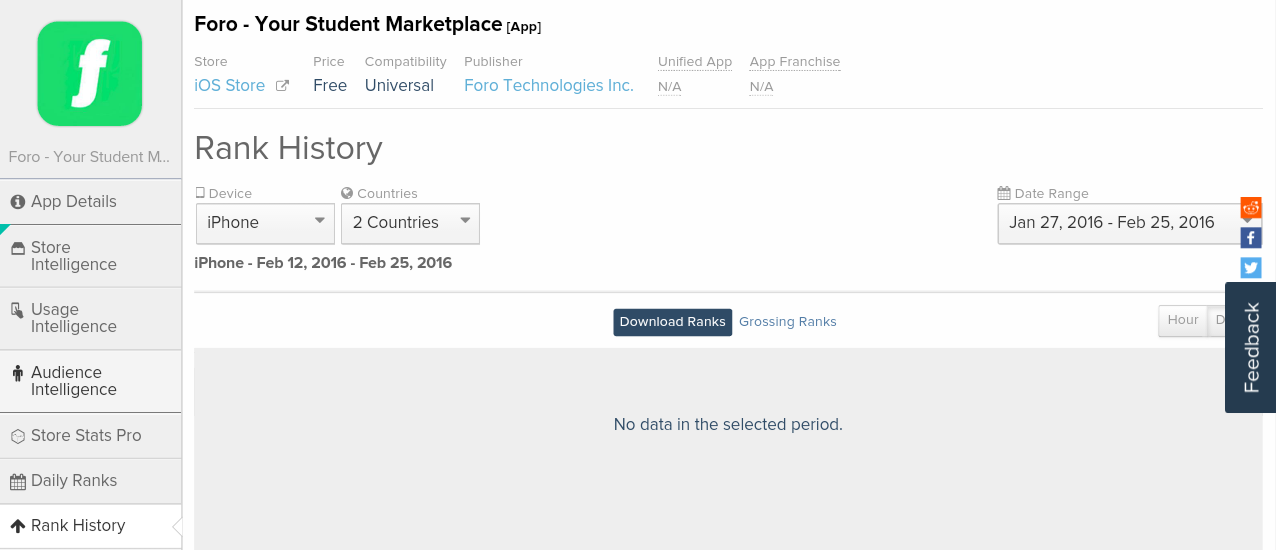Open App Details sidebar item
The image size is (1276, 550).
(x=74, y=202)
